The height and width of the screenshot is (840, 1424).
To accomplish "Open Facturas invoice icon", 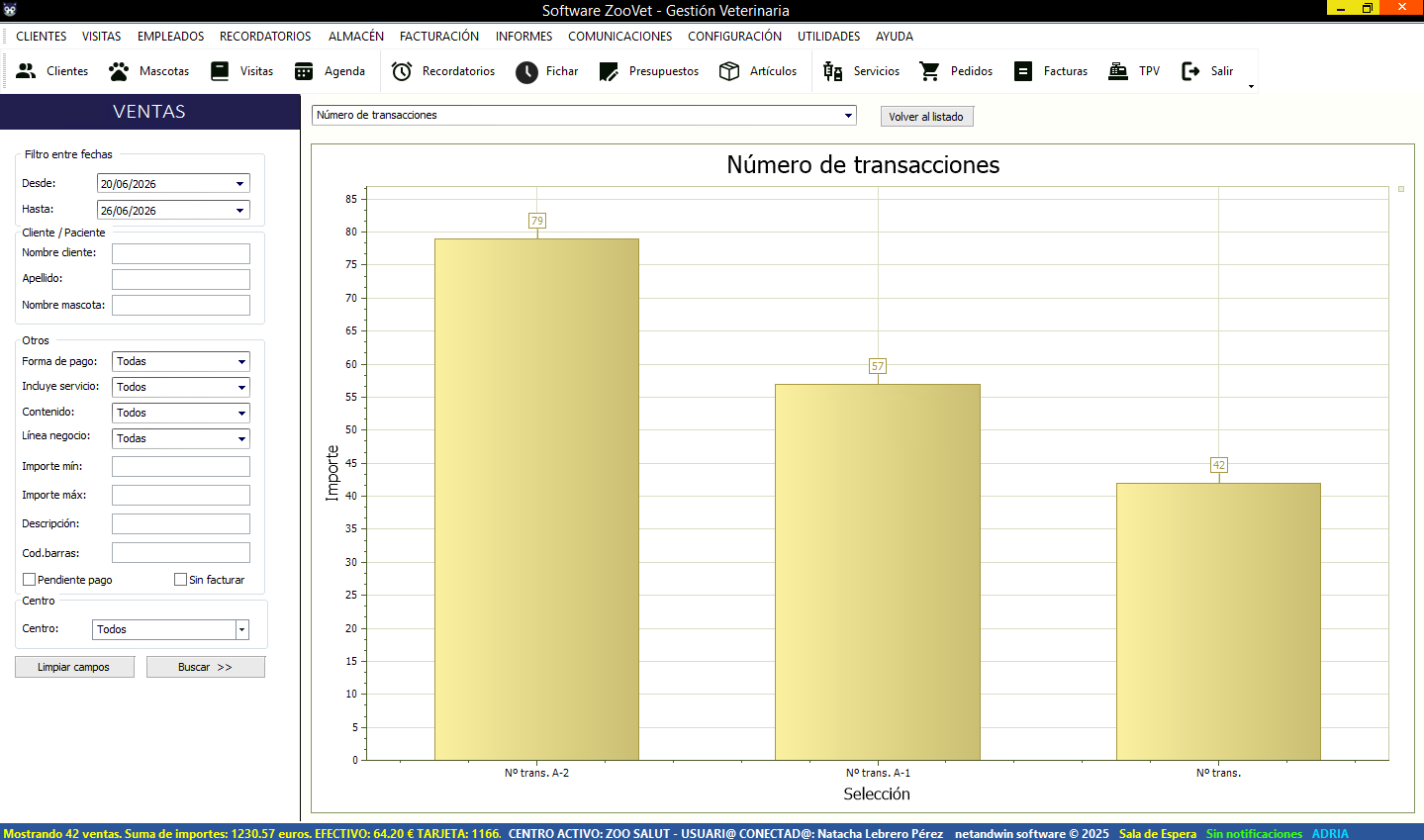I will (x=1023, y=71).
